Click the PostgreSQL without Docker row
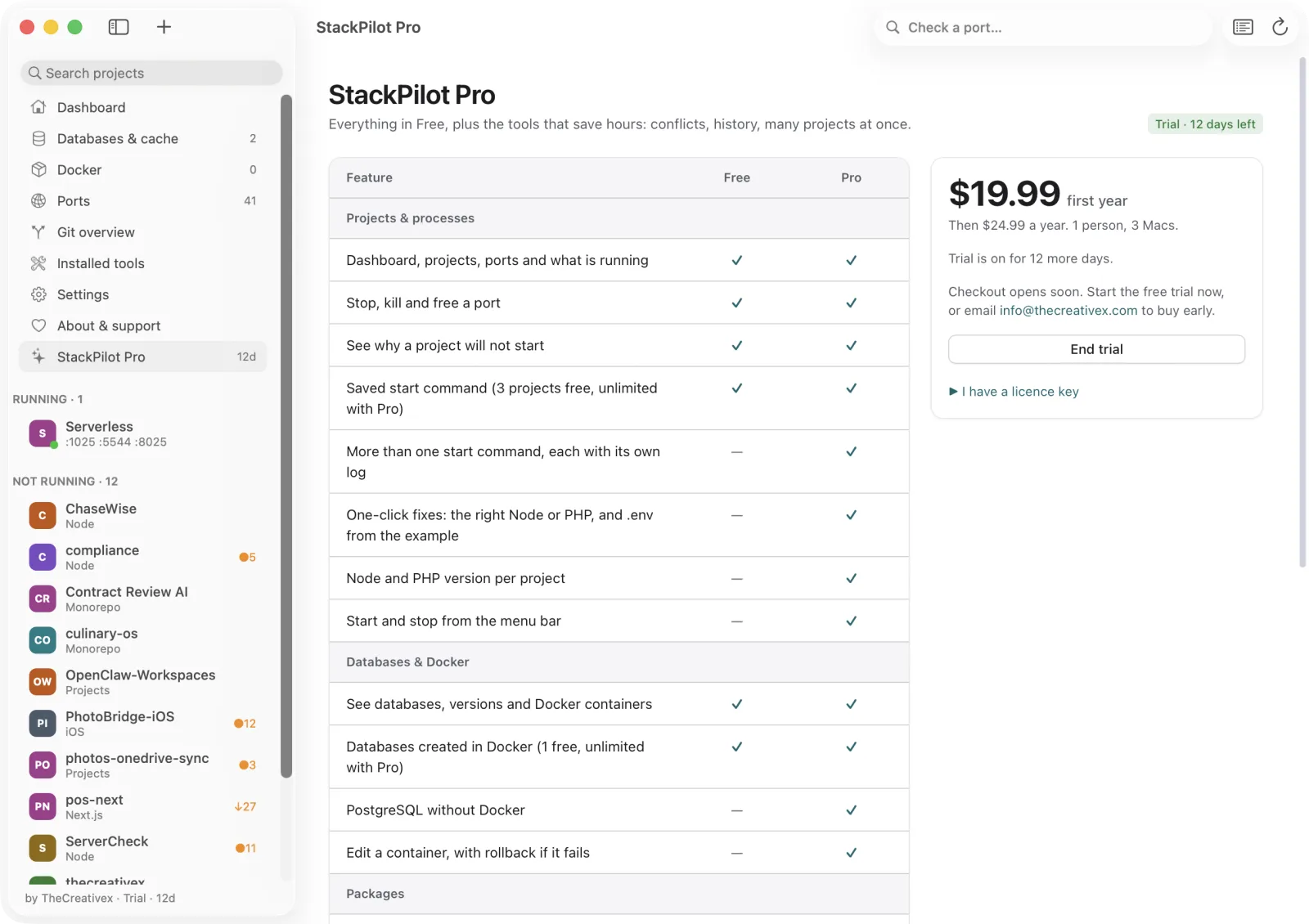This screenshot has height=924, width=1309. (619, 810)
